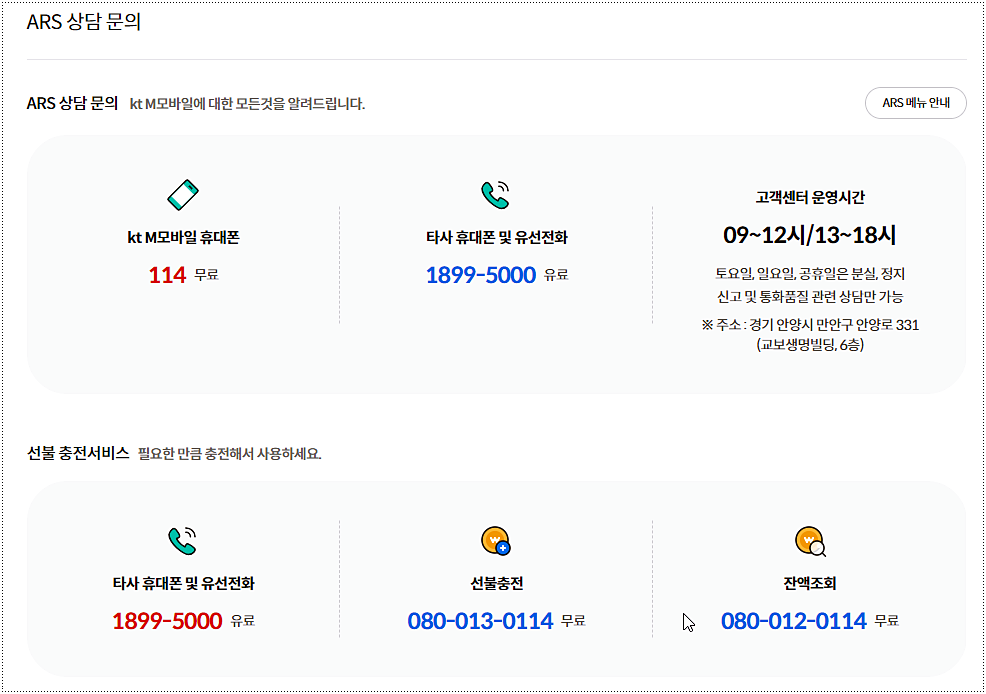Image resolution: width=986 pixels, height=694 pixels.
Task: Click the 선불충전 label text
Action: [x=497, y=584]
